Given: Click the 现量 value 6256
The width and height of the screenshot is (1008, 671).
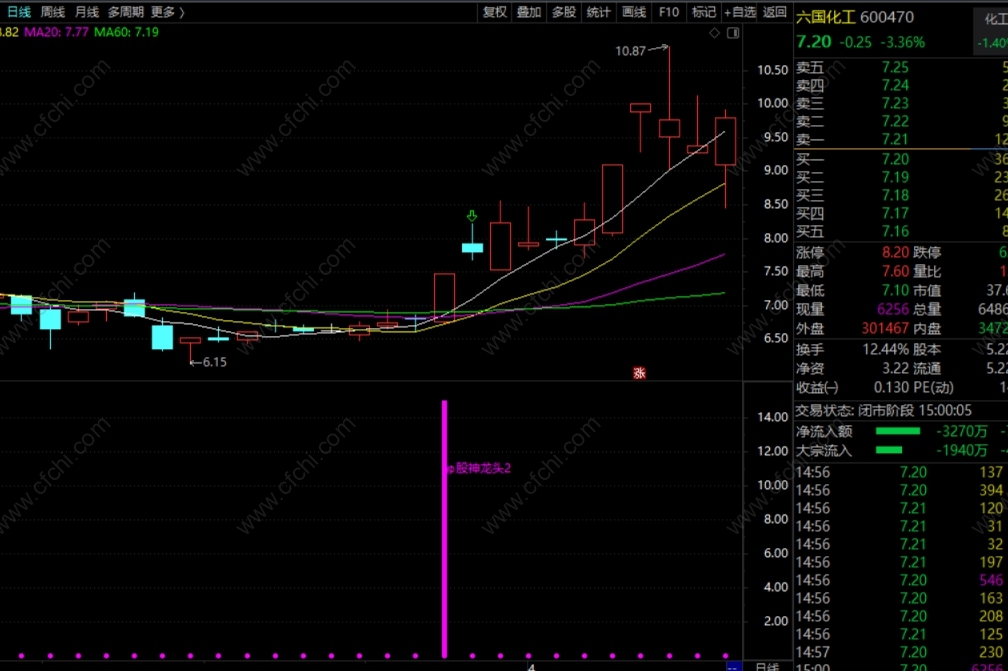Looking at the screenshot, I should point(893,309).
